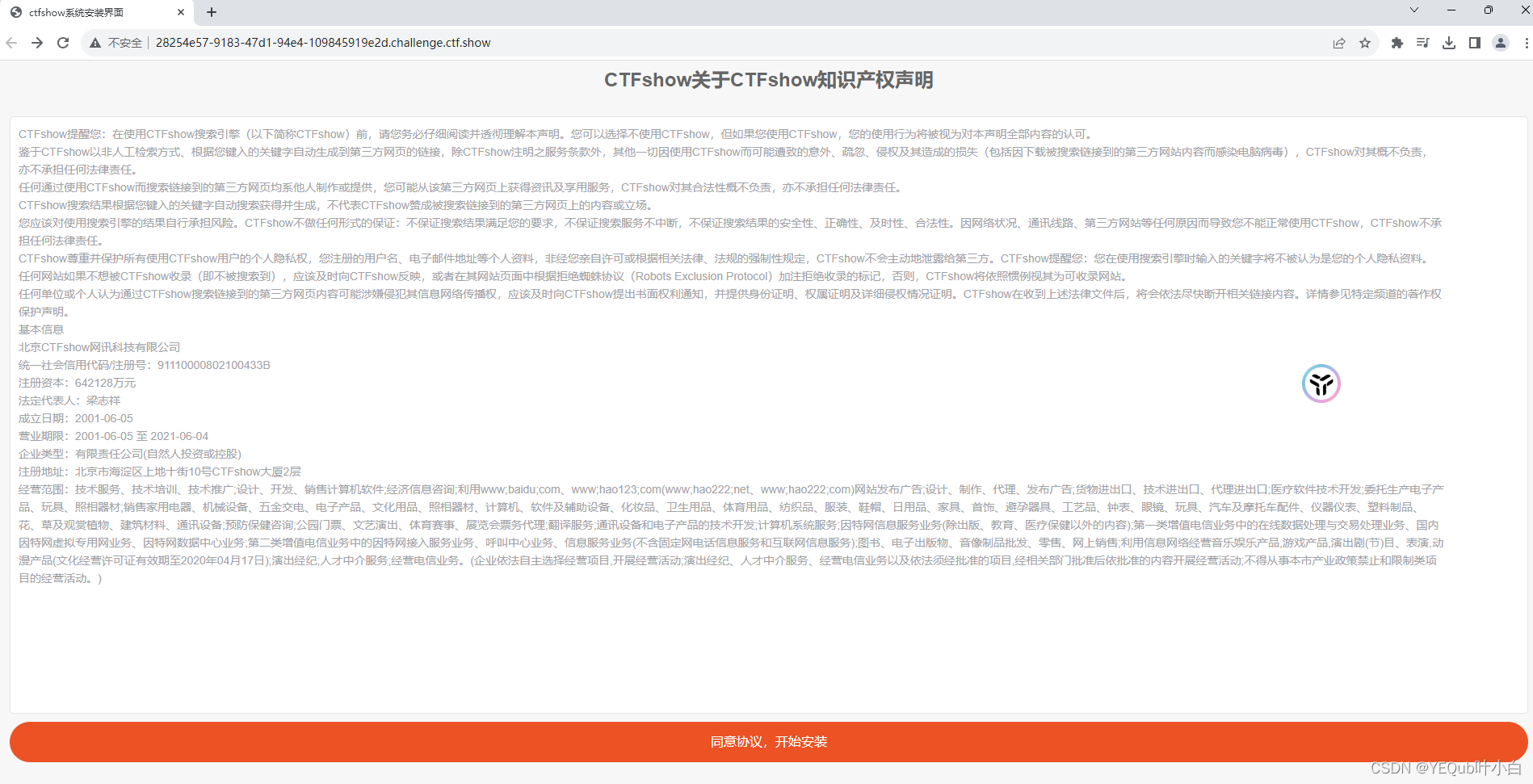Viewport: 1533px width, 784px height.
Task: Click 注册资本：642128万元 line
Action: [78, 383]
